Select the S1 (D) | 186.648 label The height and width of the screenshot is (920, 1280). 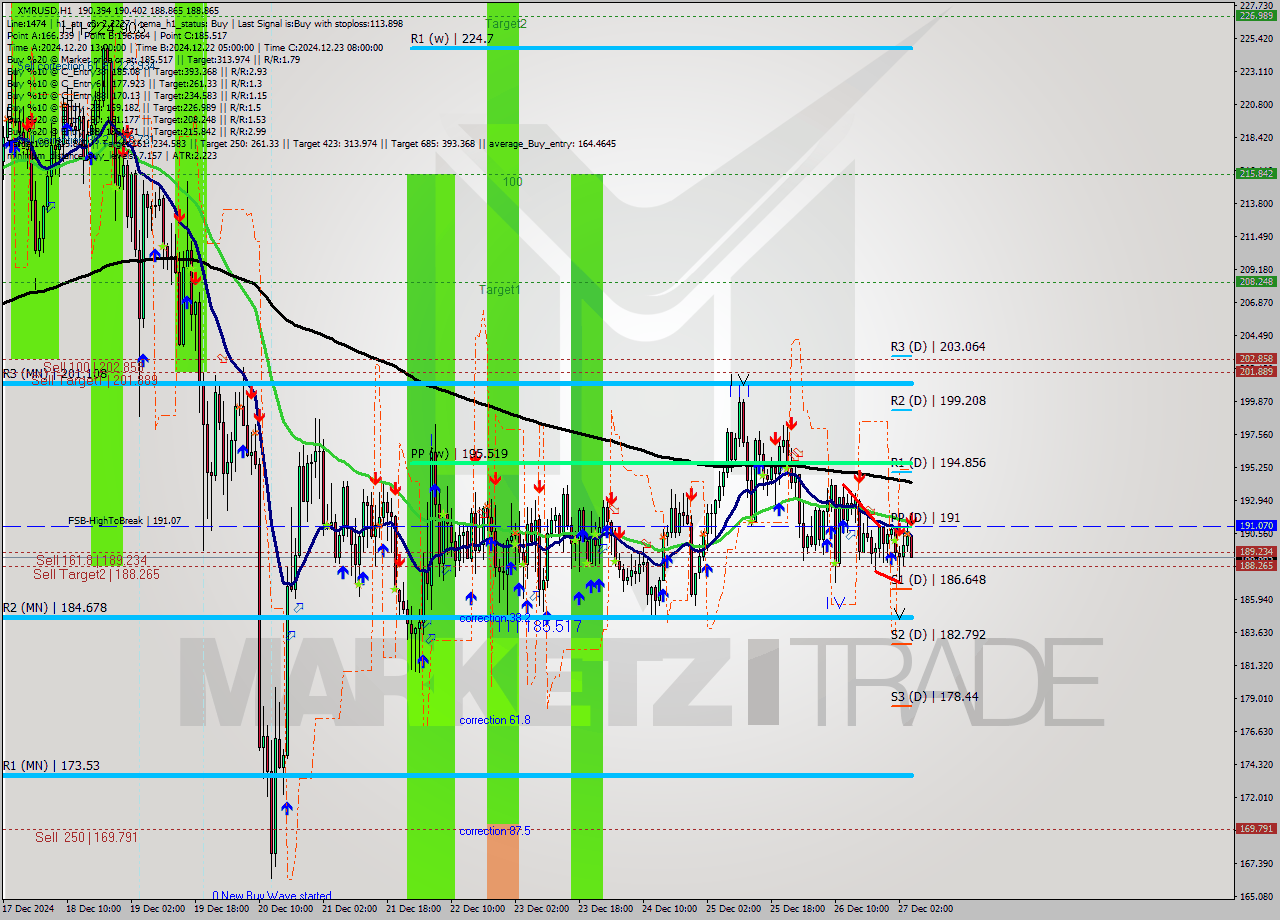[938, 580]
